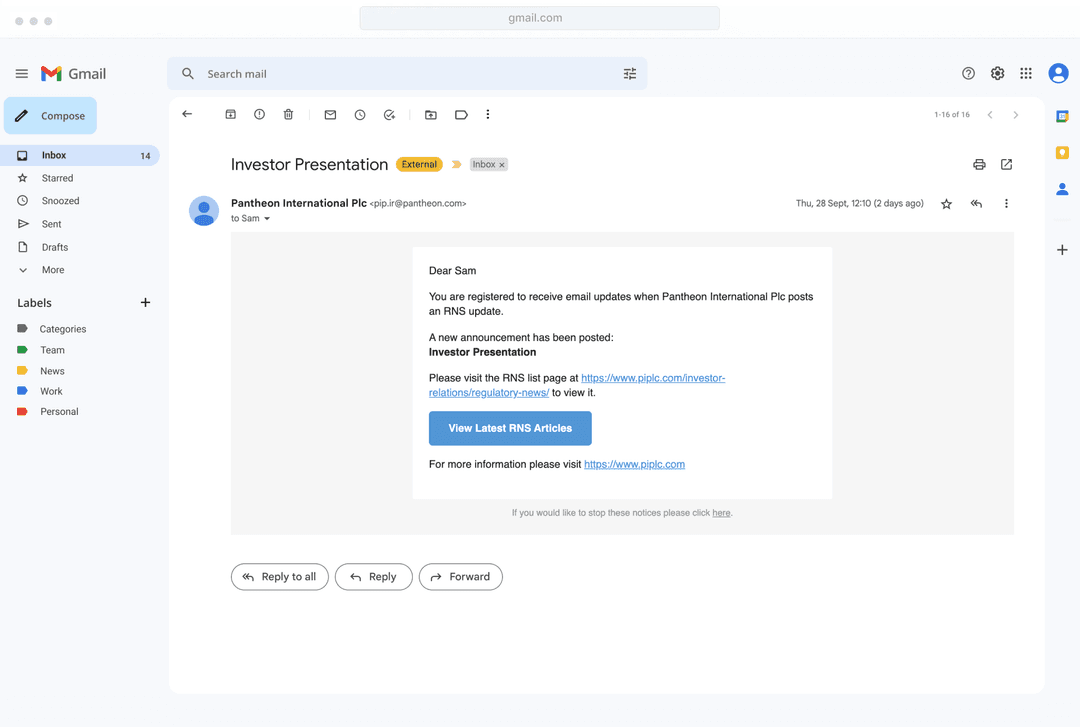1080x727 pixels.
Task: Delete the email with the trash icon
Action: click(x=288, y=115)
